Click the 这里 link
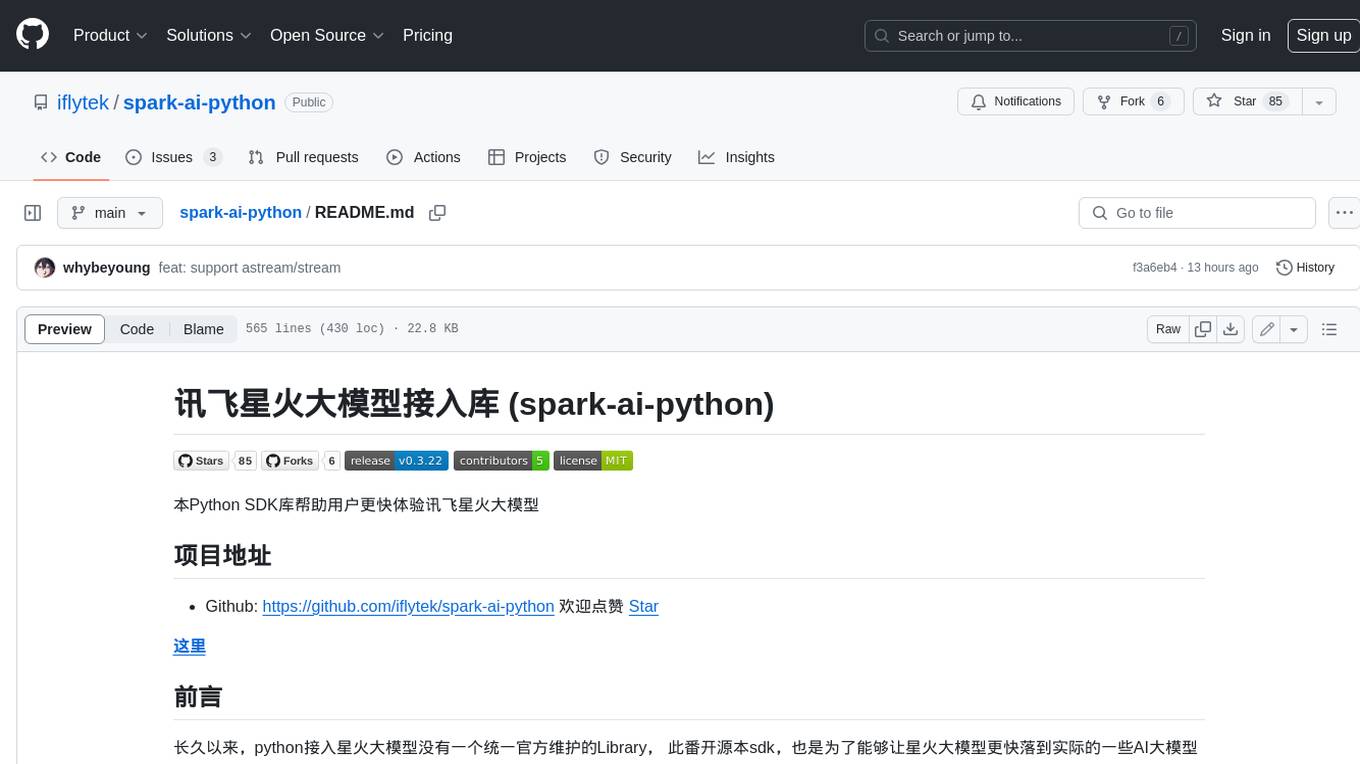 pos(190,646)
